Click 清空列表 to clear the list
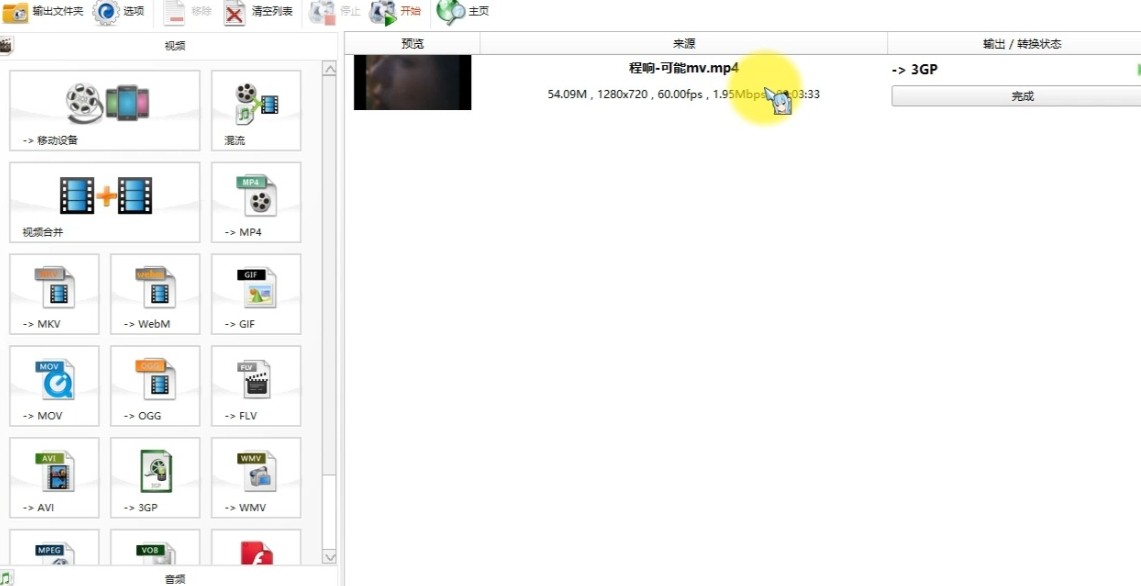 coord(259,12)
